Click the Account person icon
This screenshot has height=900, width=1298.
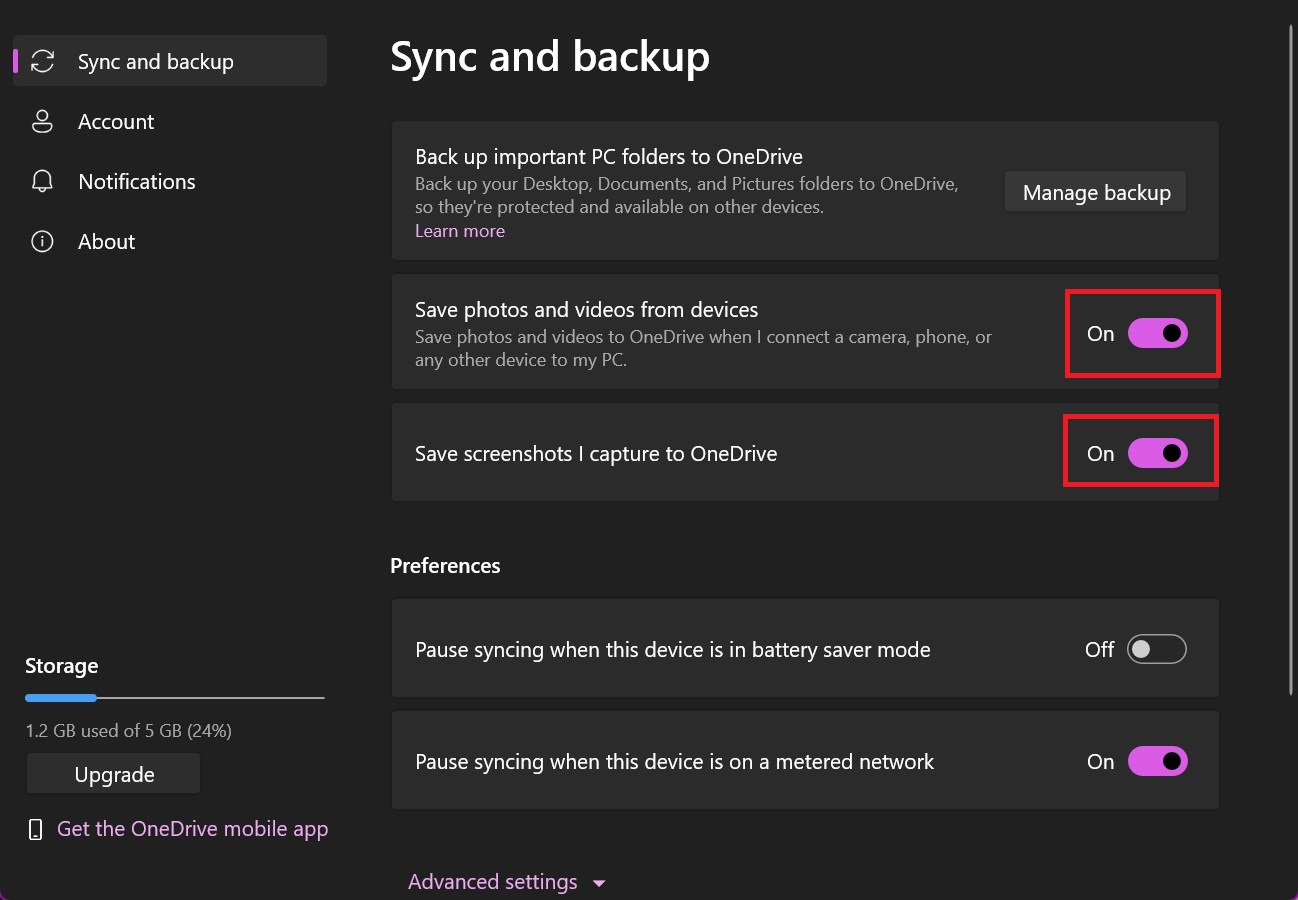coord(42,122)
